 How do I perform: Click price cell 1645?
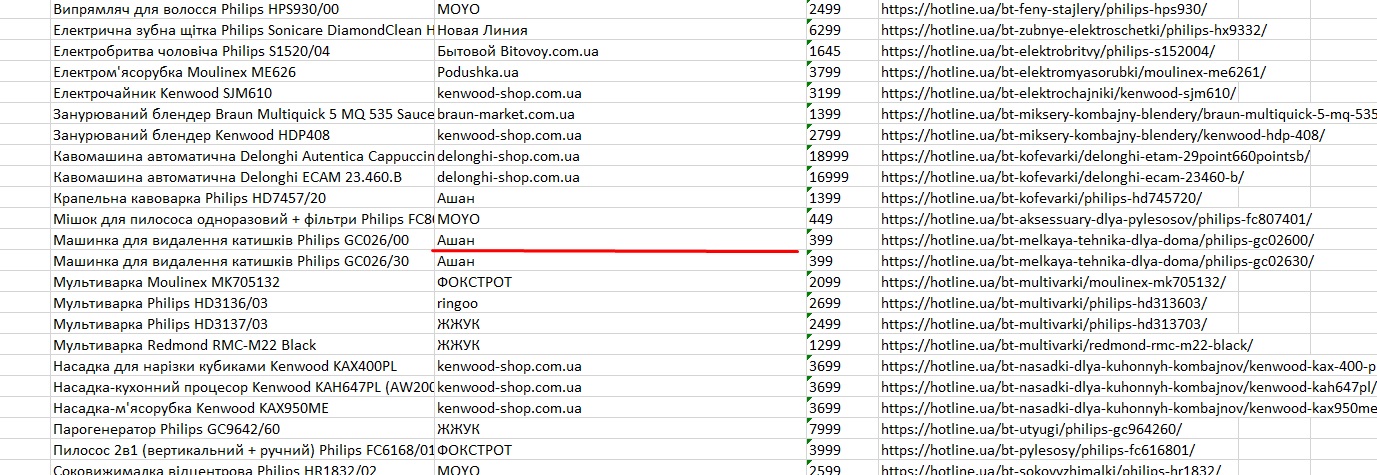[x=842, y=51]
